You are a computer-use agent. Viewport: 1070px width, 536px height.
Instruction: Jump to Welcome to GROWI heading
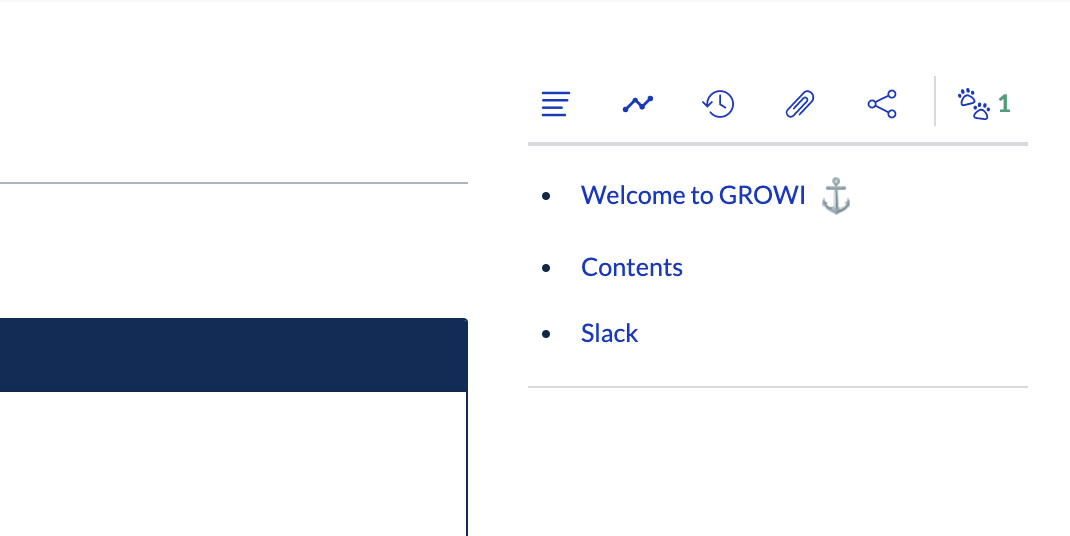pyautogui.click(x=693, y=195)
